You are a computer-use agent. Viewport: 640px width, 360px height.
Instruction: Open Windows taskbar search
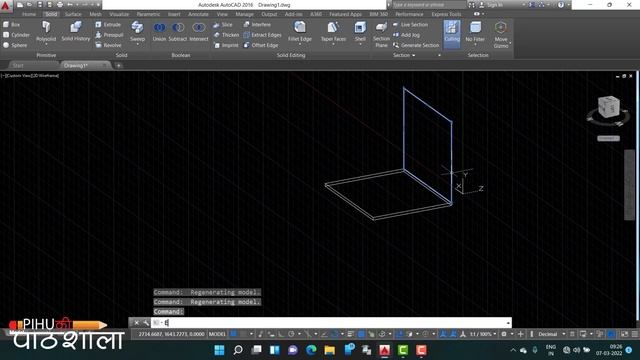point(238,350)
